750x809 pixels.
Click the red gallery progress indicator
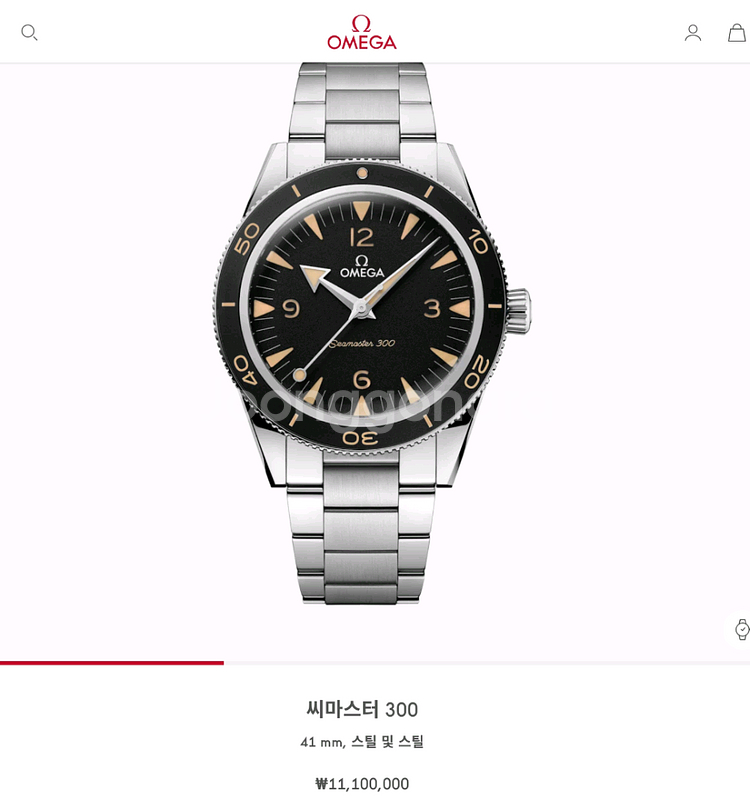(x=112, y=662)
